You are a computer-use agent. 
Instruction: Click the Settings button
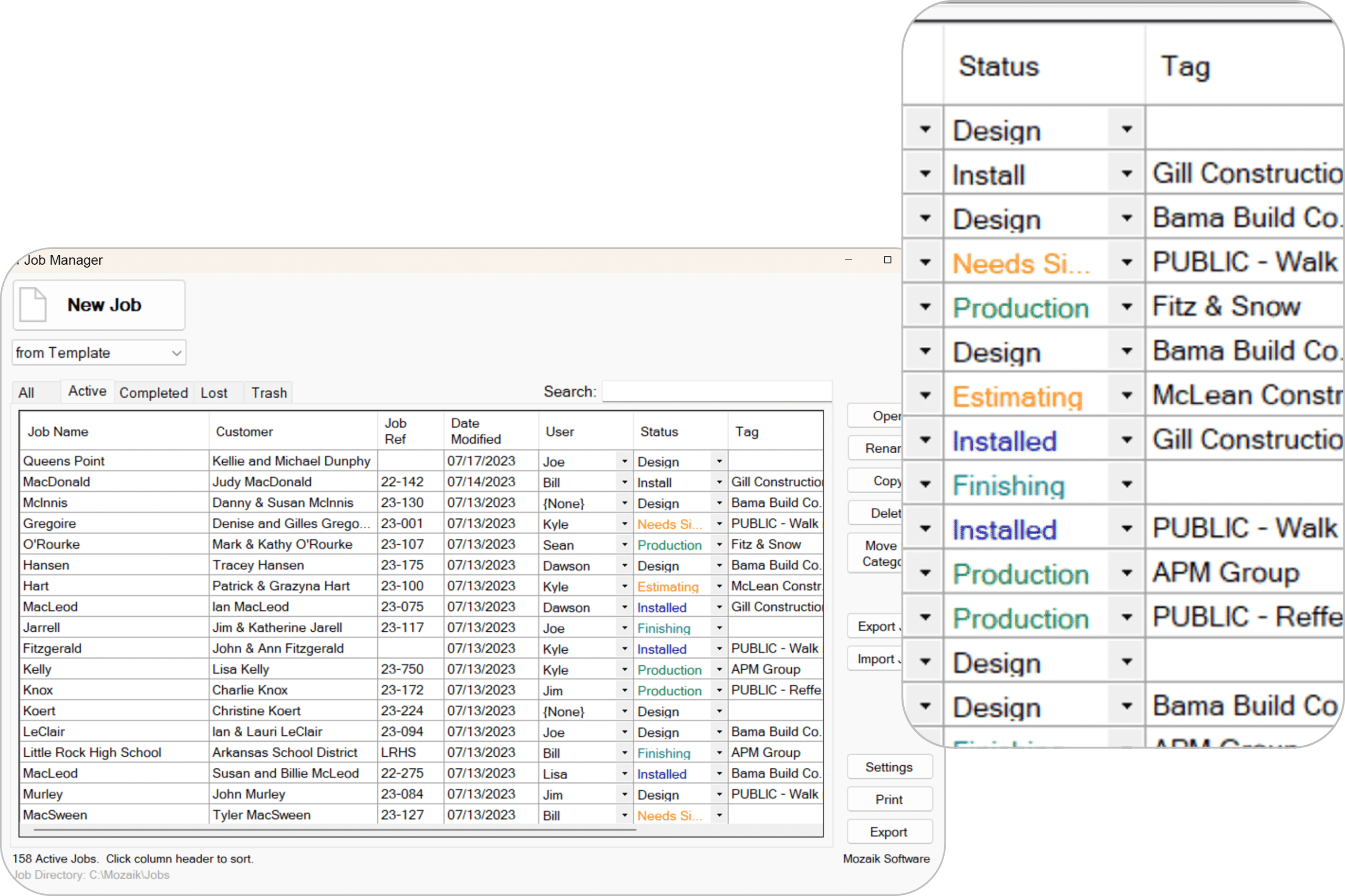coord(888,767)
